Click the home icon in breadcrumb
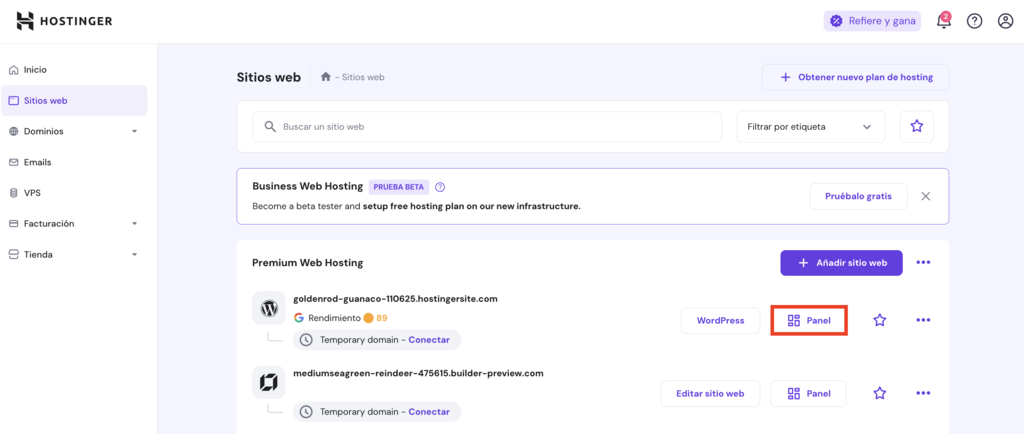 click(326, 77)
